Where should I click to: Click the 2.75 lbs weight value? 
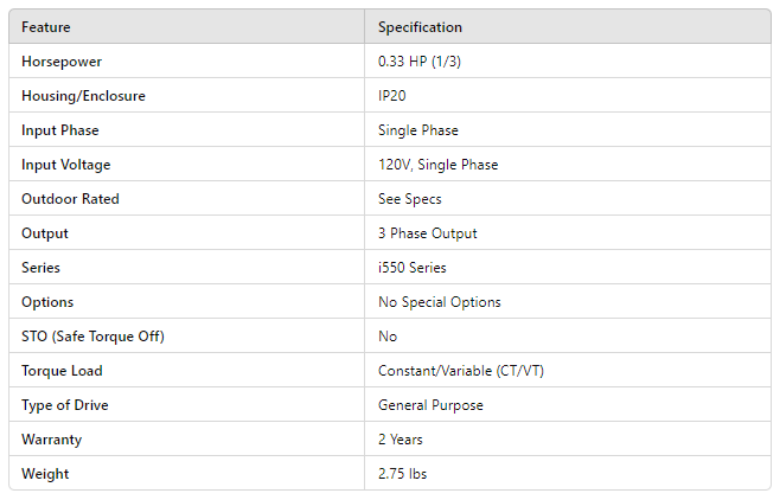(402, 474)
